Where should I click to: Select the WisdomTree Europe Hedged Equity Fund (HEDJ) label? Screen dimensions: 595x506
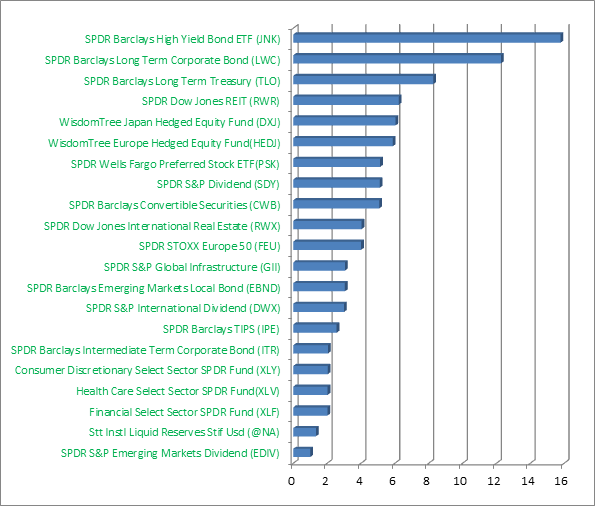[x=164, y=143]
